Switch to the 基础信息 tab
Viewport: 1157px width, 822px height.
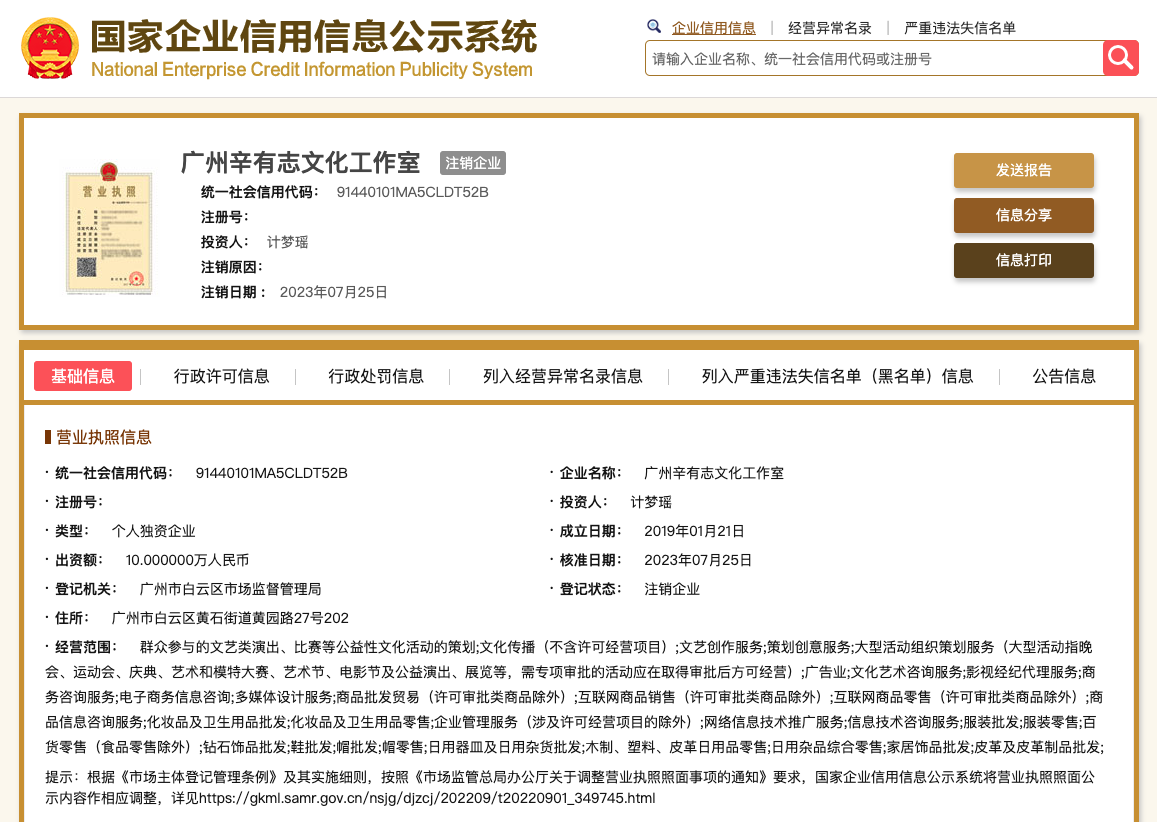coord(83,376)
